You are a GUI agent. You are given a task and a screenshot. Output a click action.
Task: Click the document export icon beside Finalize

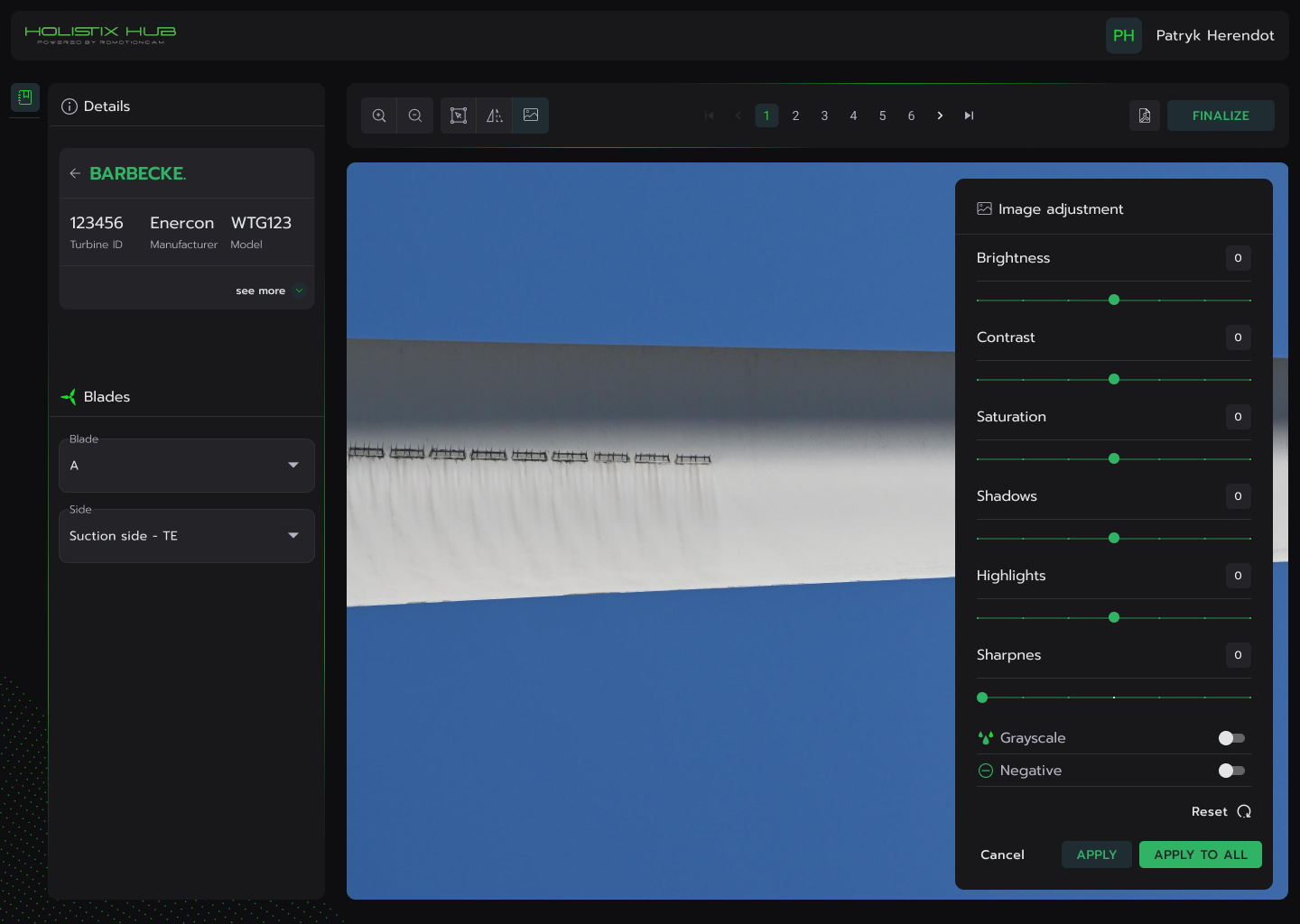pyautogui.click(x=1145, y=115)
